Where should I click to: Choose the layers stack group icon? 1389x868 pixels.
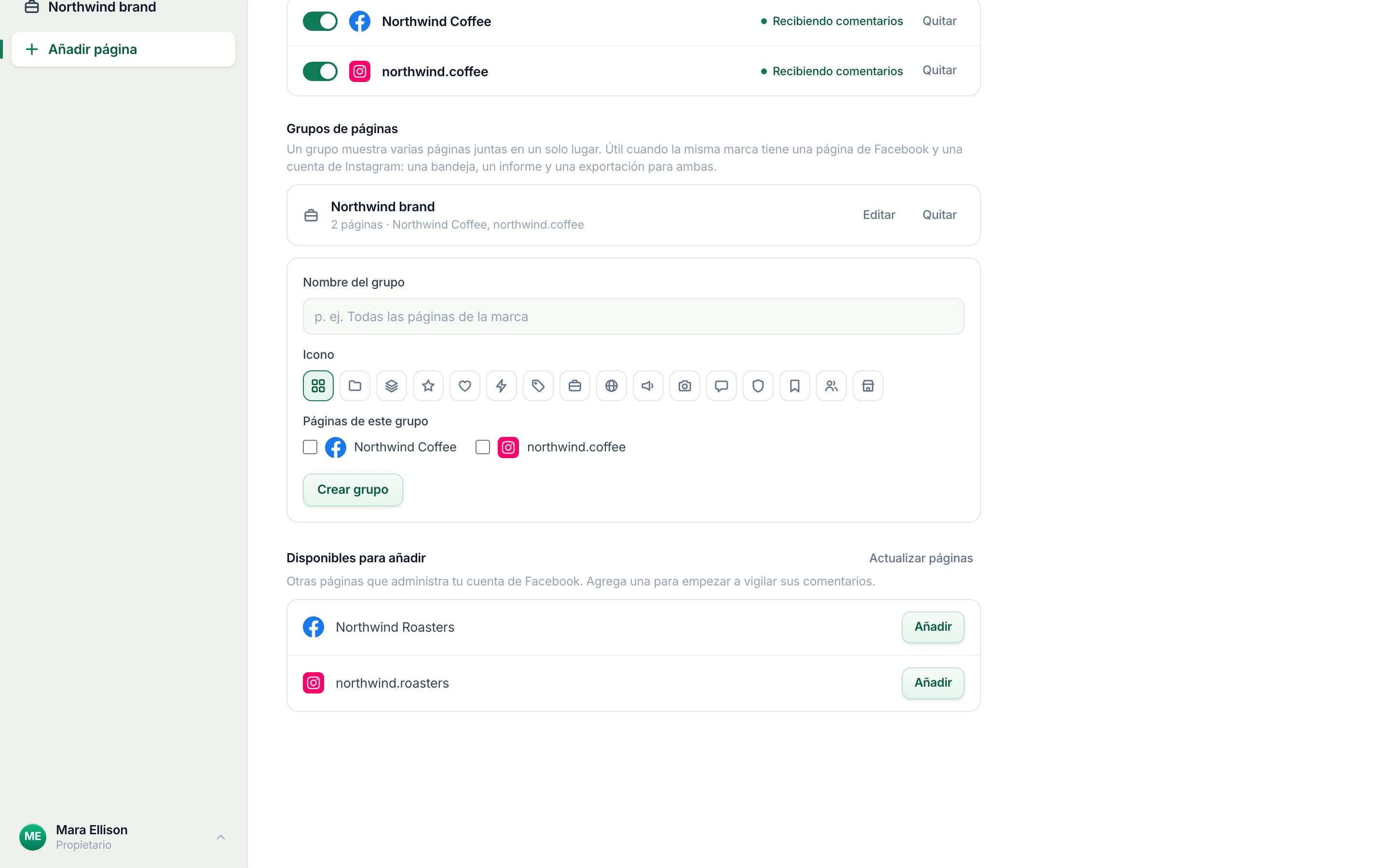click(x=392, y=386)
